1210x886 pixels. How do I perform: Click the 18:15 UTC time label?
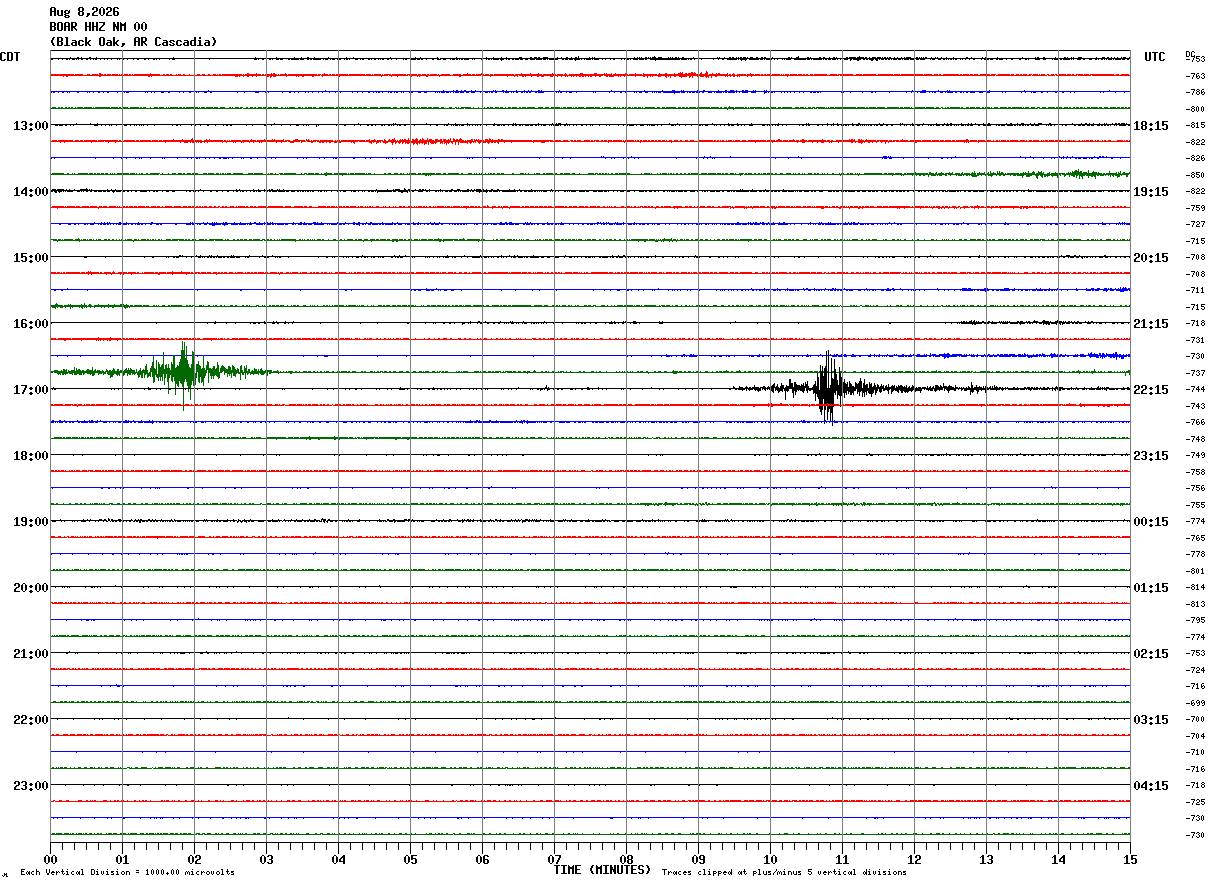click(1151, 126)
